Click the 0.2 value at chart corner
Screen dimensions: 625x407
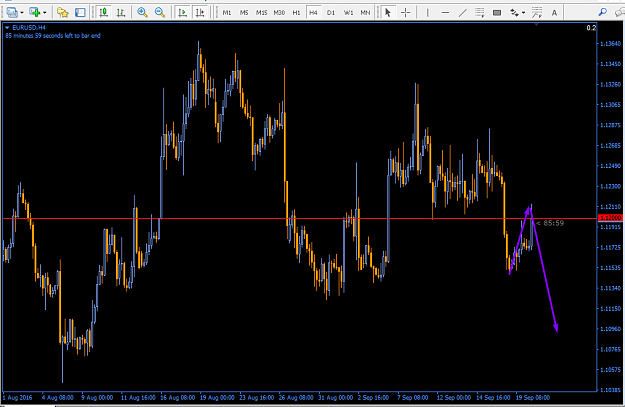[x=591, y=28]
